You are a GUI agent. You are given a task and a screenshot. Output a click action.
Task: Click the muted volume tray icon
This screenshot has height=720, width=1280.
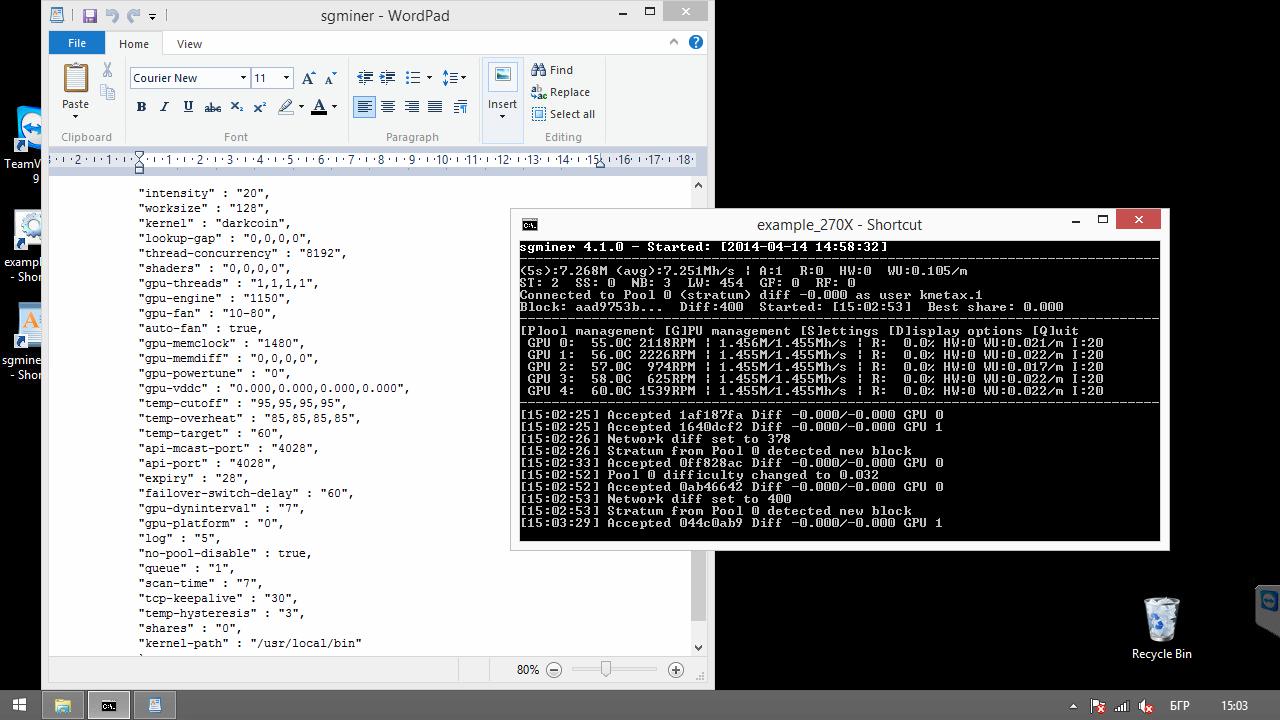point(1146,706)
